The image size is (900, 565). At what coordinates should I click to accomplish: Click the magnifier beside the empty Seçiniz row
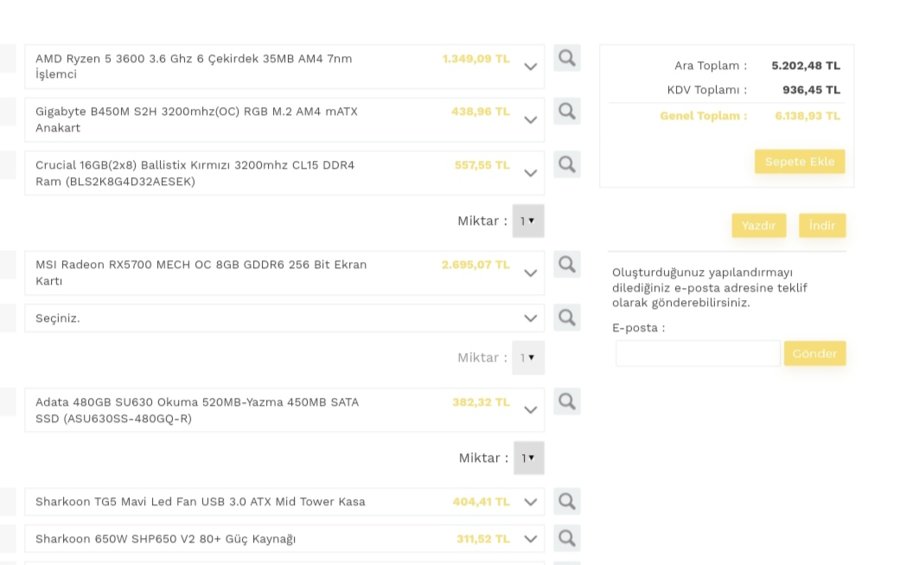(x=567, y=317)
